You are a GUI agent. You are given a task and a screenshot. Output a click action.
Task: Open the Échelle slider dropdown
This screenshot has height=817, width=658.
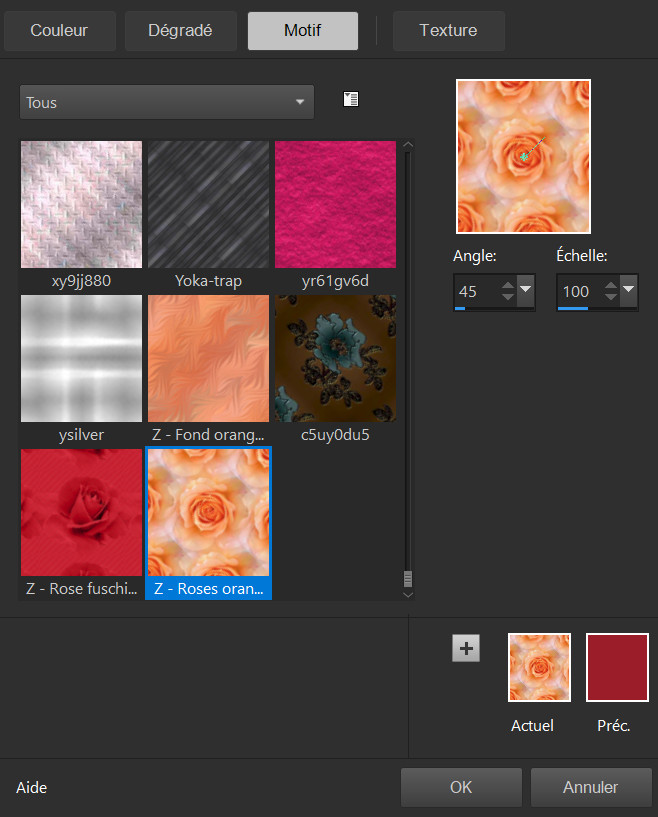pyautogui.click(x=628, y=292)
